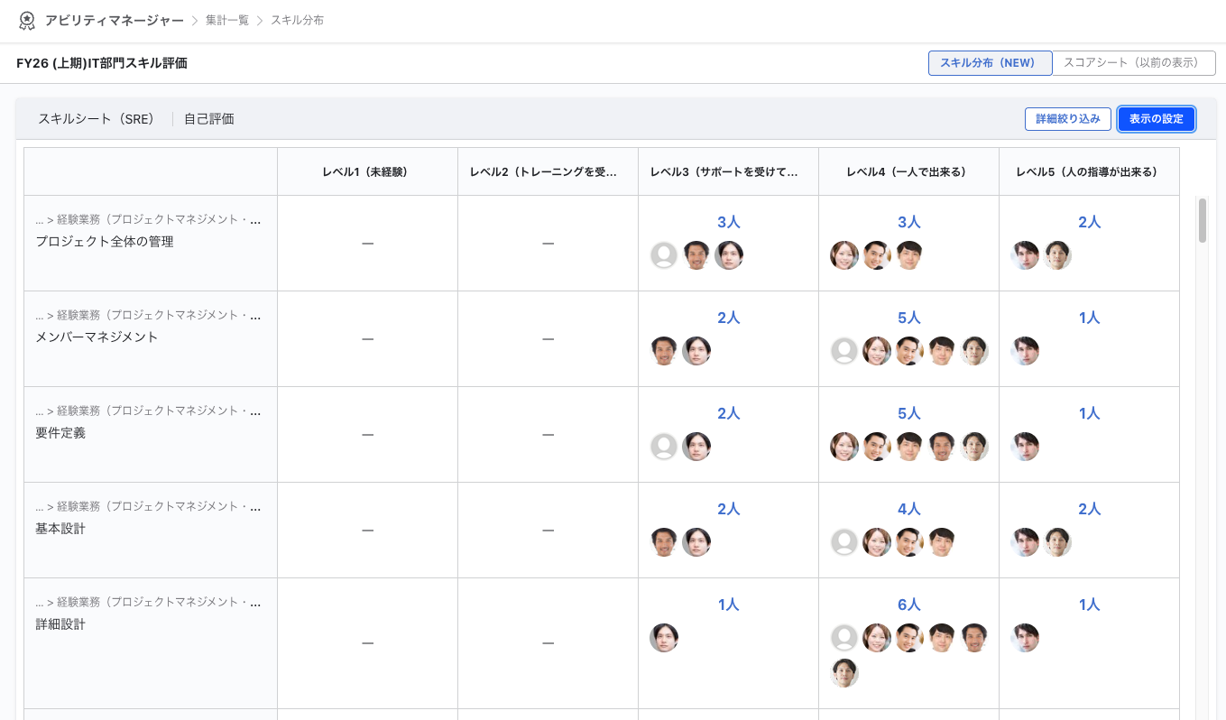Switch to スキル分布（NEW）view

(990, 63)
